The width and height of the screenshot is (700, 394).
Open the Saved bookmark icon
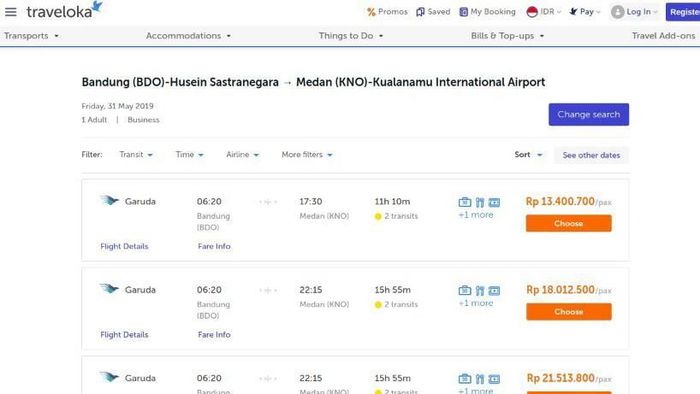pyautogui.click(x=420, y=12)
